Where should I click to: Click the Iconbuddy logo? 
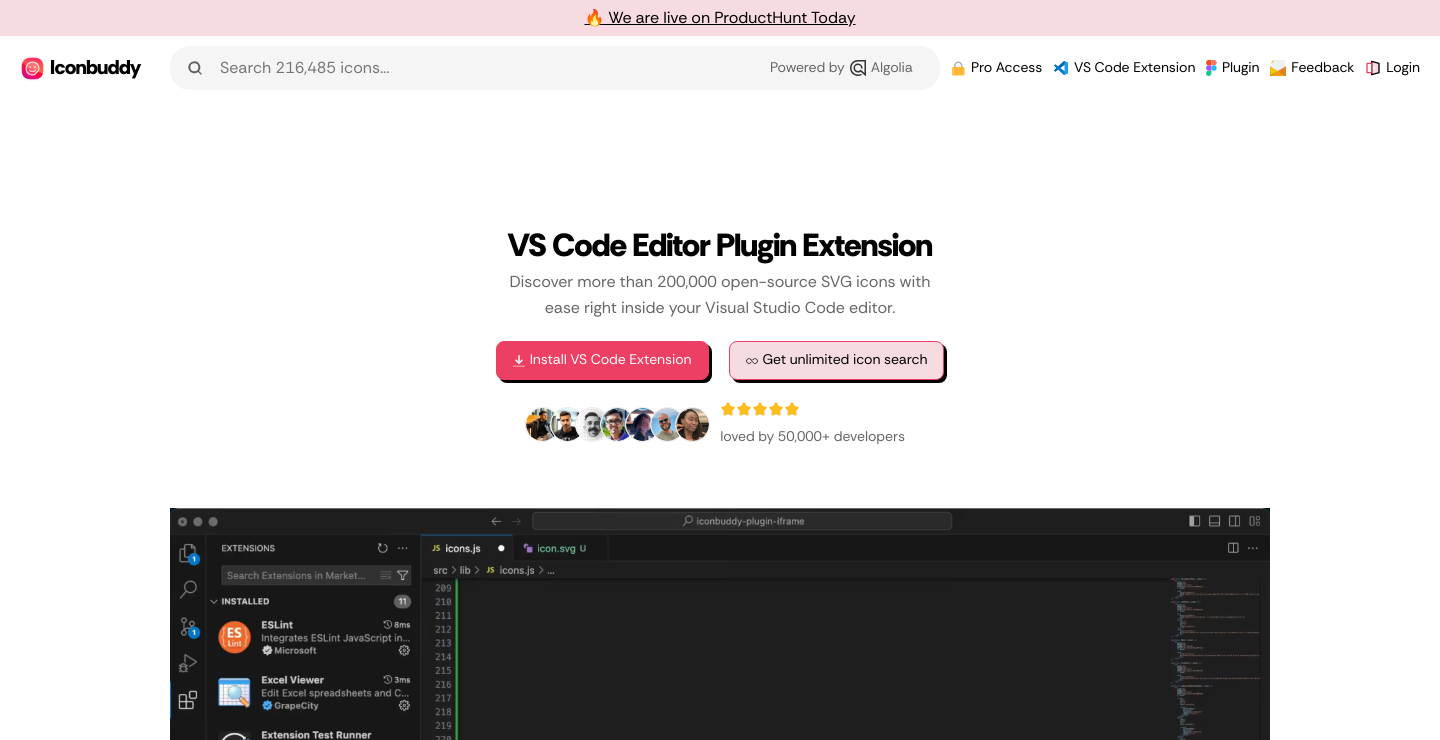coord(80,67)
